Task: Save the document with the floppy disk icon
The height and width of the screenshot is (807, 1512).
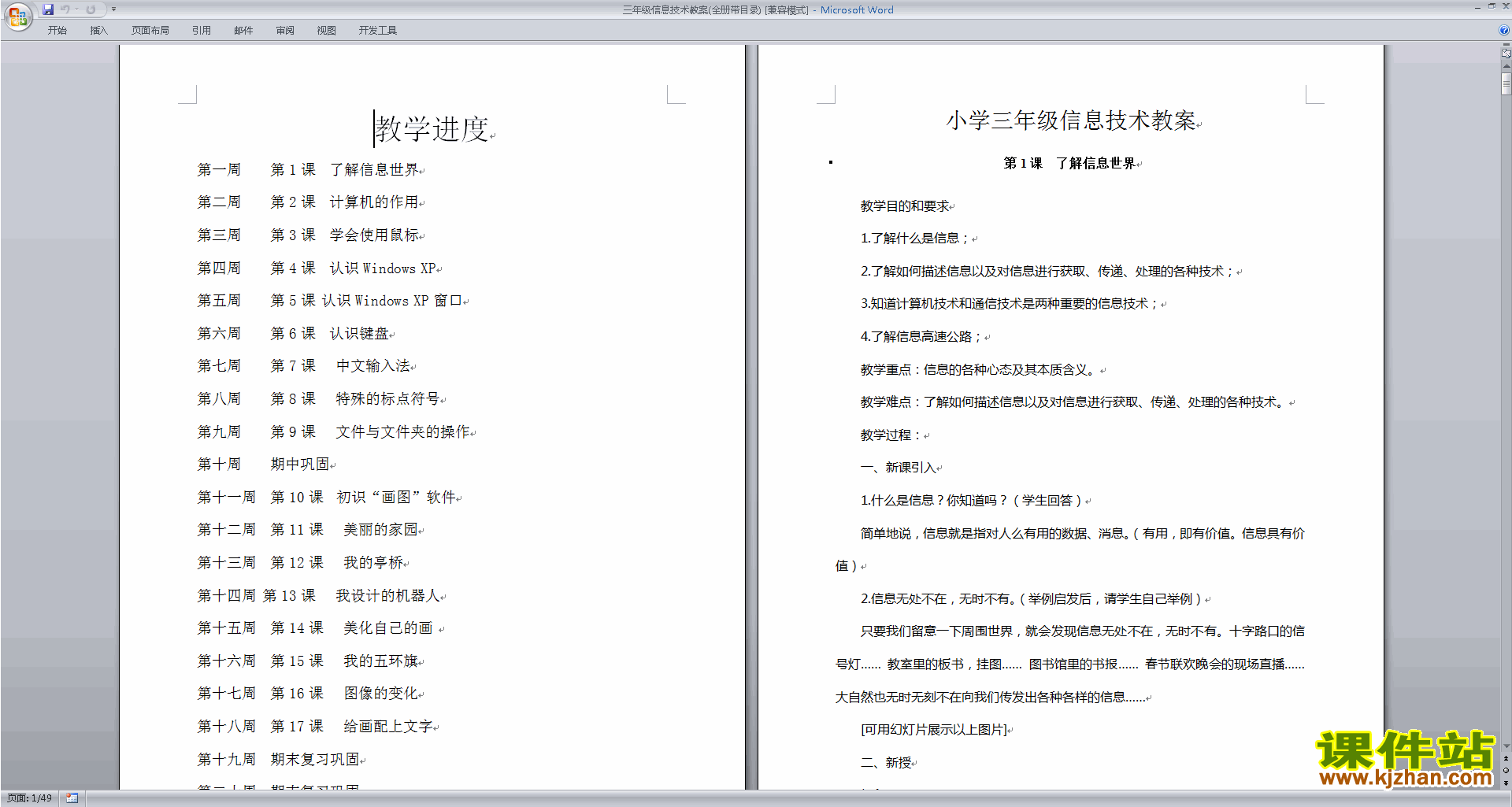Action: [48, 9]
